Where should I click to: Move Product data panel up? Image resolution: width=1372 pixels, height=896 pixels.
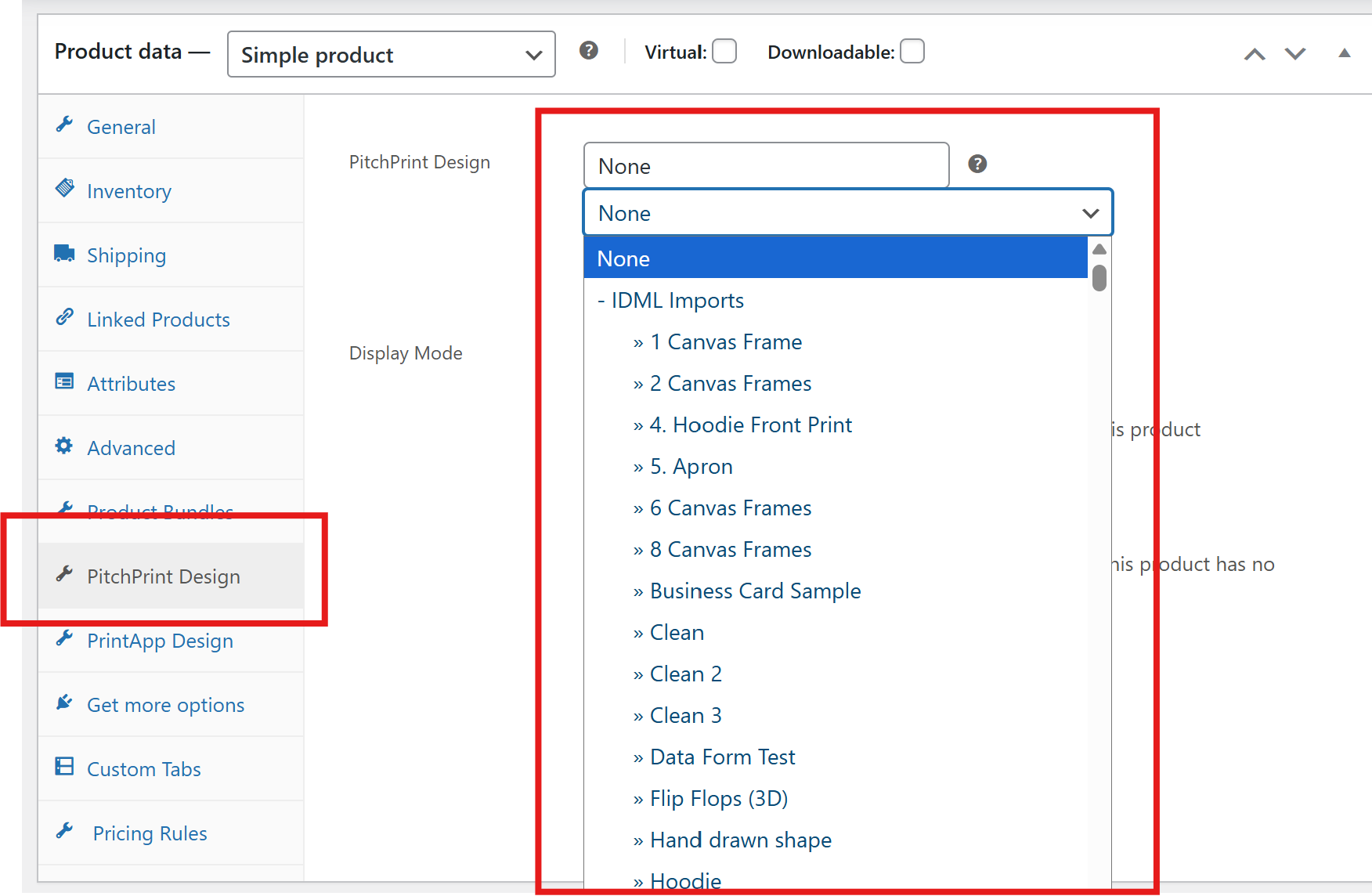click(x=1255, y=53)
